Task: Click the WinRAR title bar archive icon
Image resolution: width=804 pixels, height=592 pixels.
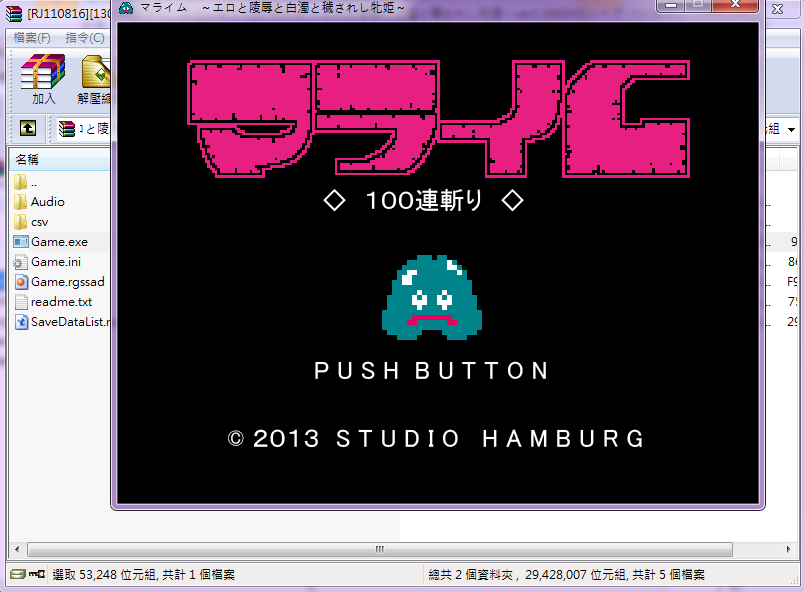Action: 14,13
